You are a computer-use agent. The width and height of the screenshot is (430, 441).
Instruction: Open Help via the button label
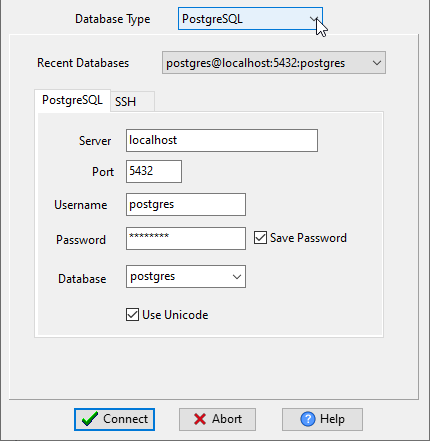click(332, 419)
